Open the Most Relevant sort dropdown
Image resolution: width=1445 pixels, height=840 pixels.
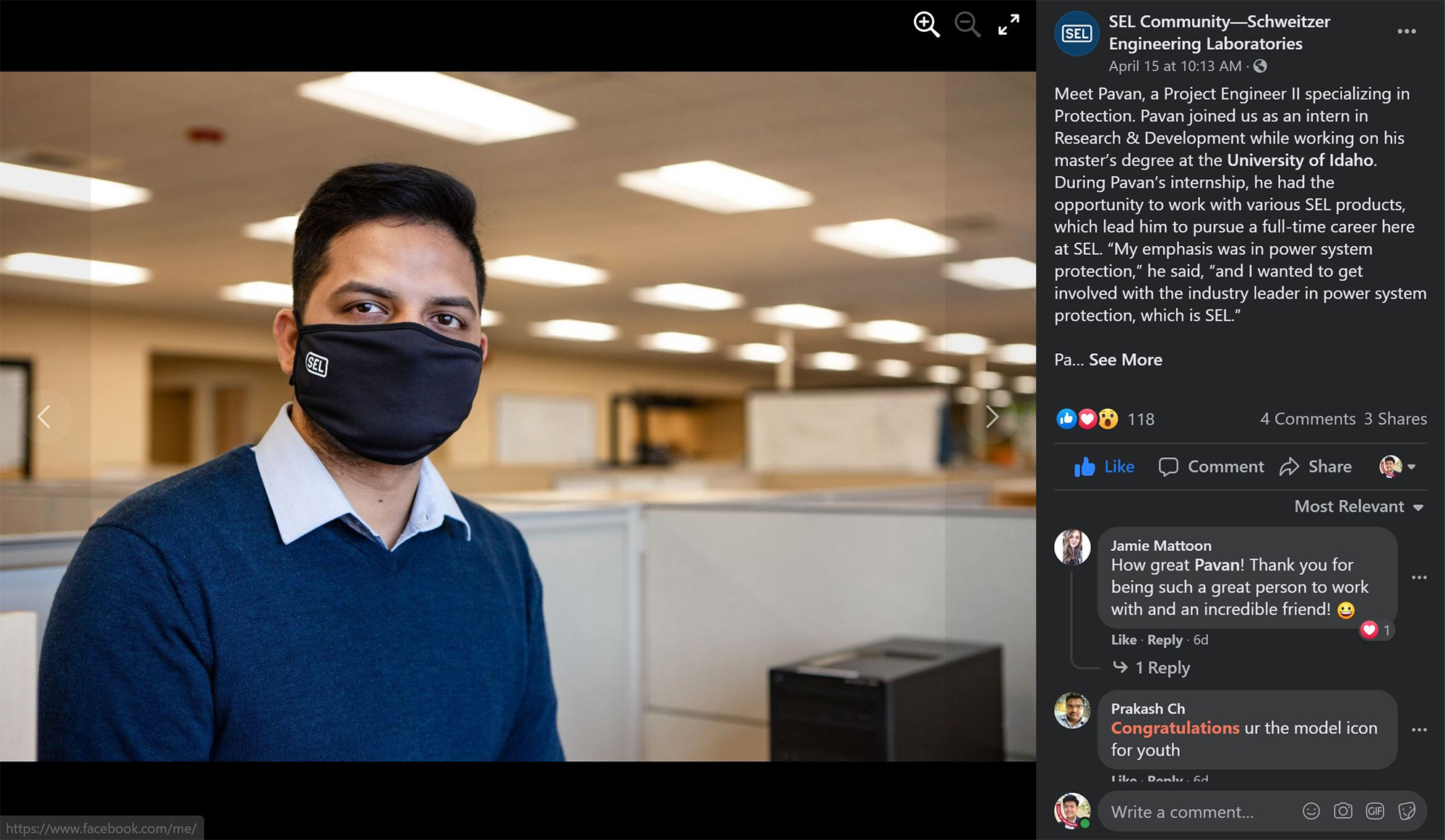pyautogui.click(x=1358, y=506)
